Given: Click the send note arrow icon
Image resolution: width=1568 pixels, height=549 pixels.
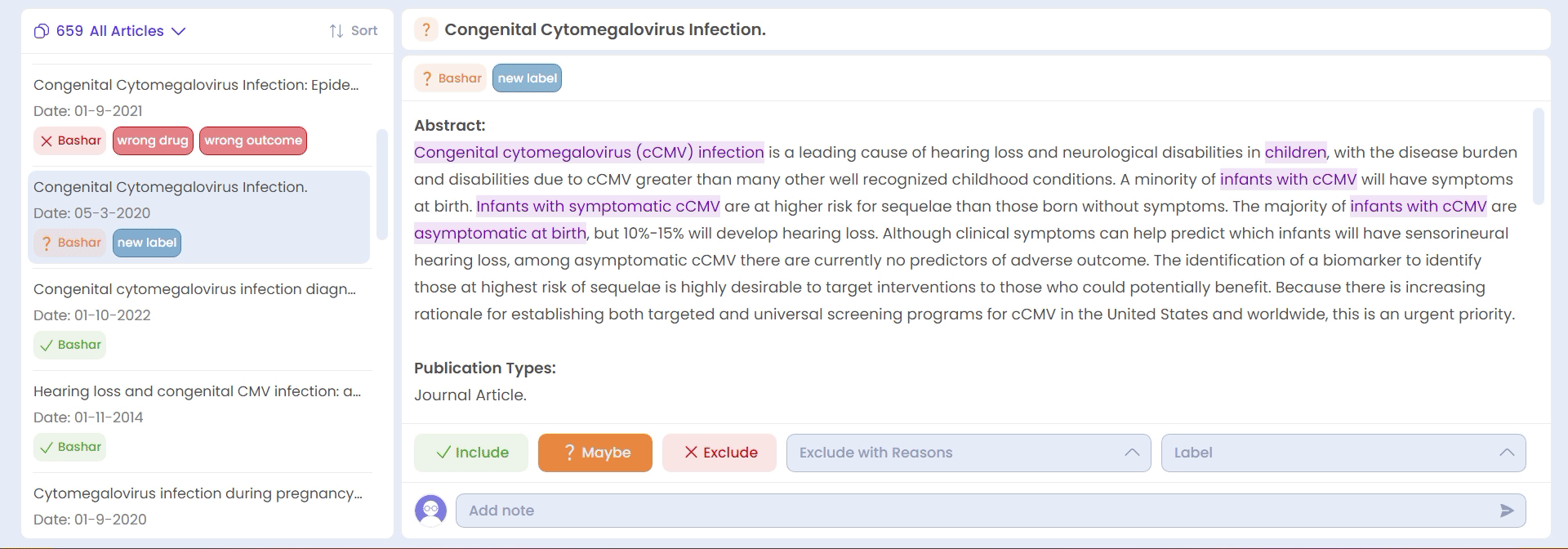Looking at the screenshot, I should pos(1507,511).
